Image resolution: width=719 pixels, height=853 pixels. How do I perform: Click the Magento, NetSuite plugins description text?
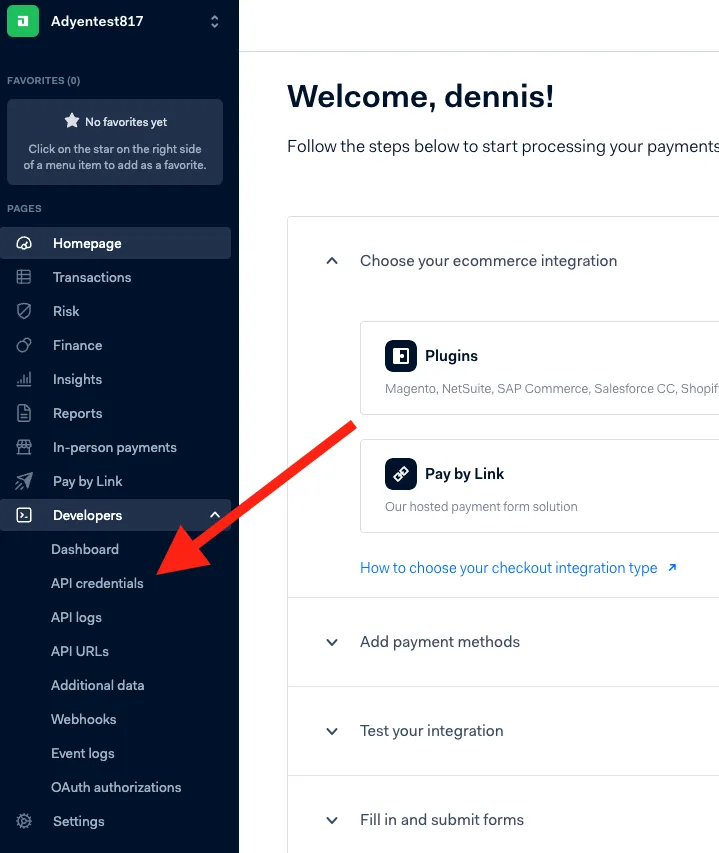(x=551, y=388)
